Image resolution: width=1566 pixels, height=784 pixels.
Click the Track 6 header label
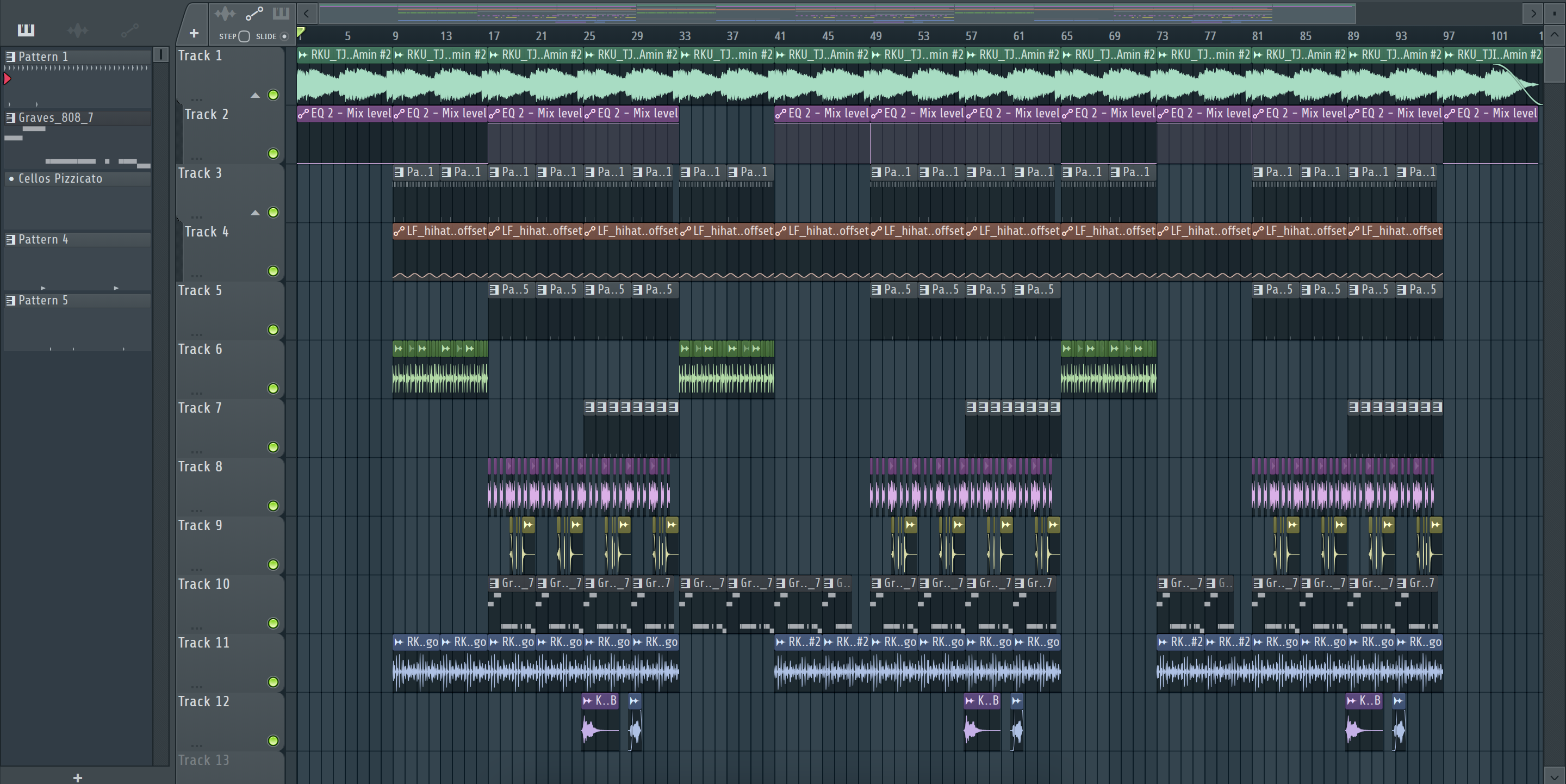[x=200, y=349]
